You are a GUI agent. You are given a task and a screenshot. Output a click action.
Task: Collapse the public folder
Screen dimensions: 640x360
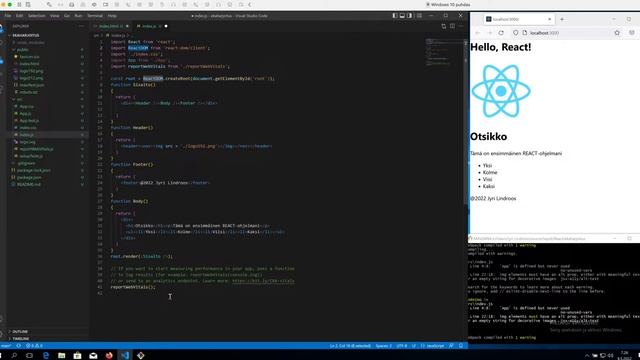pos(22,50)
